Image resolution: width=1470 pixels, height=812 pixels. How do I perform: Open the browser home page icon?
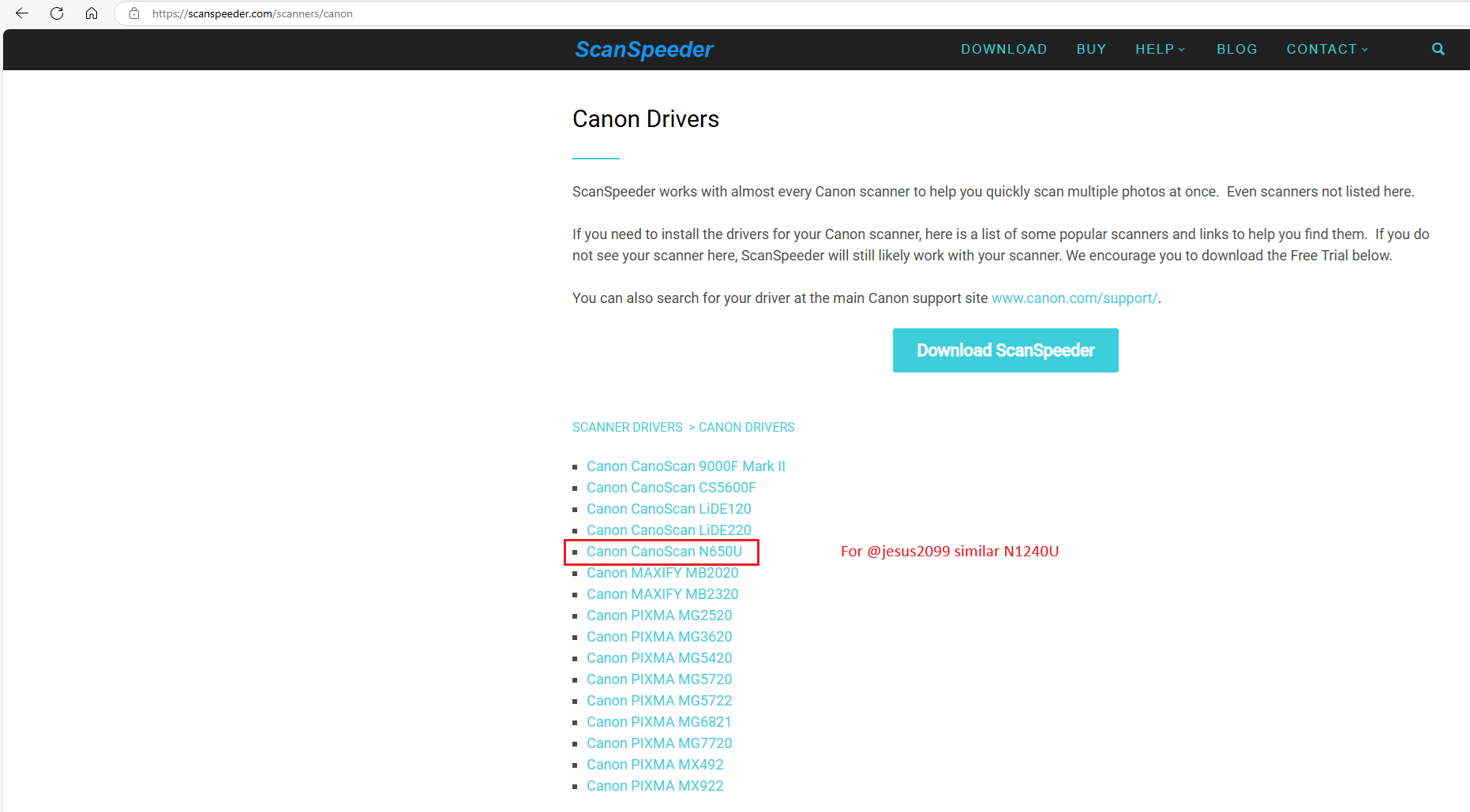[x=92, y=13]
